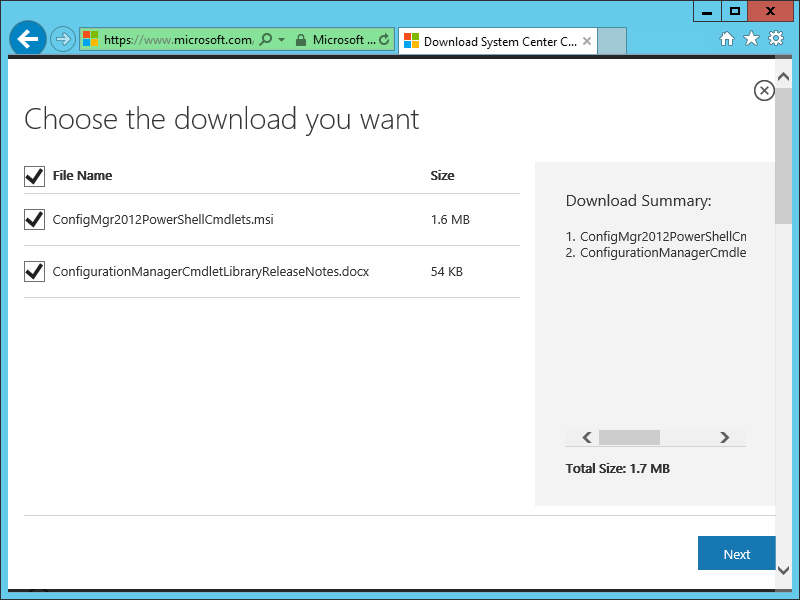
Task: Click the microsoft.com address field
Action: [178, 39]
